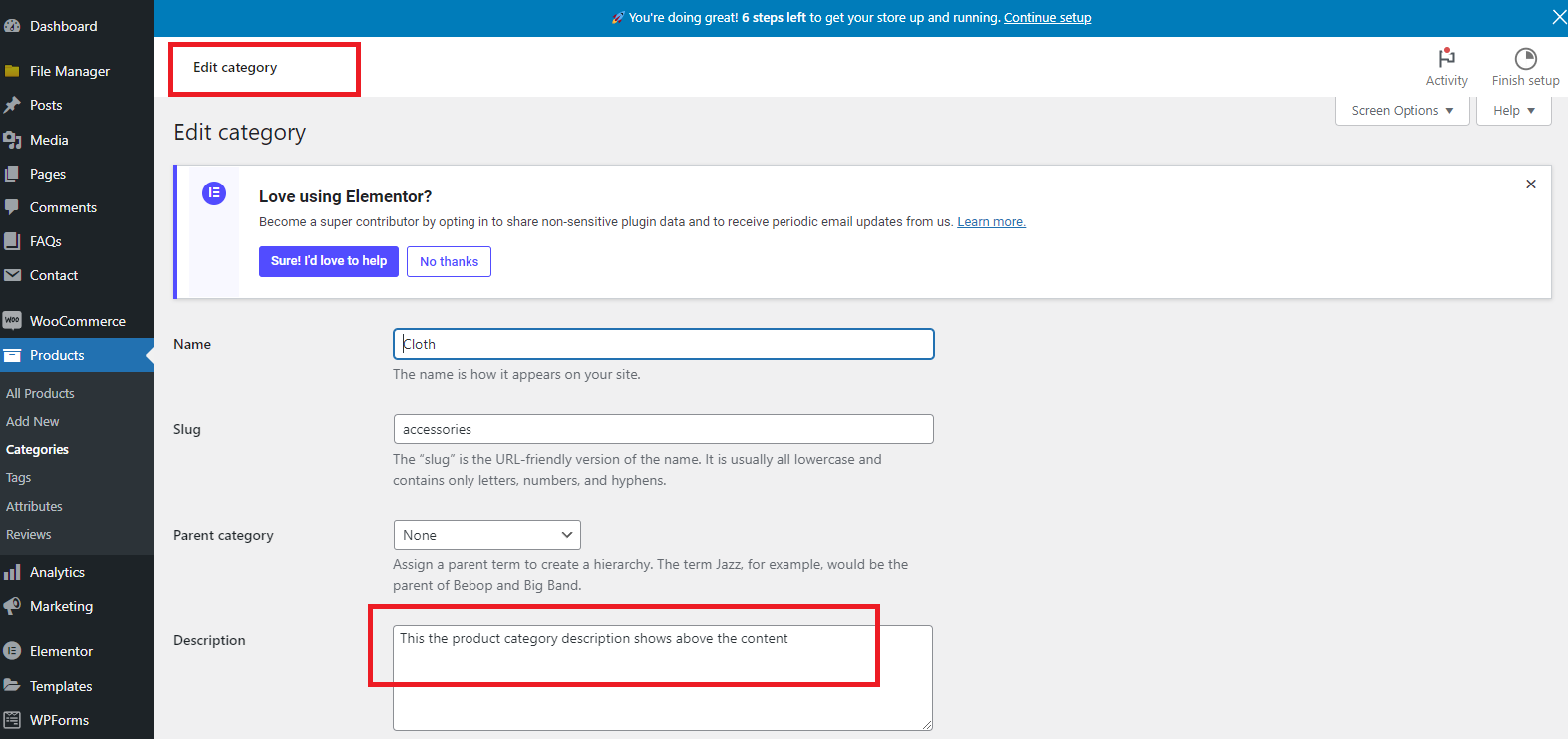Open the Activity flag icon
Screen dimensions: 1568x739
1446,58
